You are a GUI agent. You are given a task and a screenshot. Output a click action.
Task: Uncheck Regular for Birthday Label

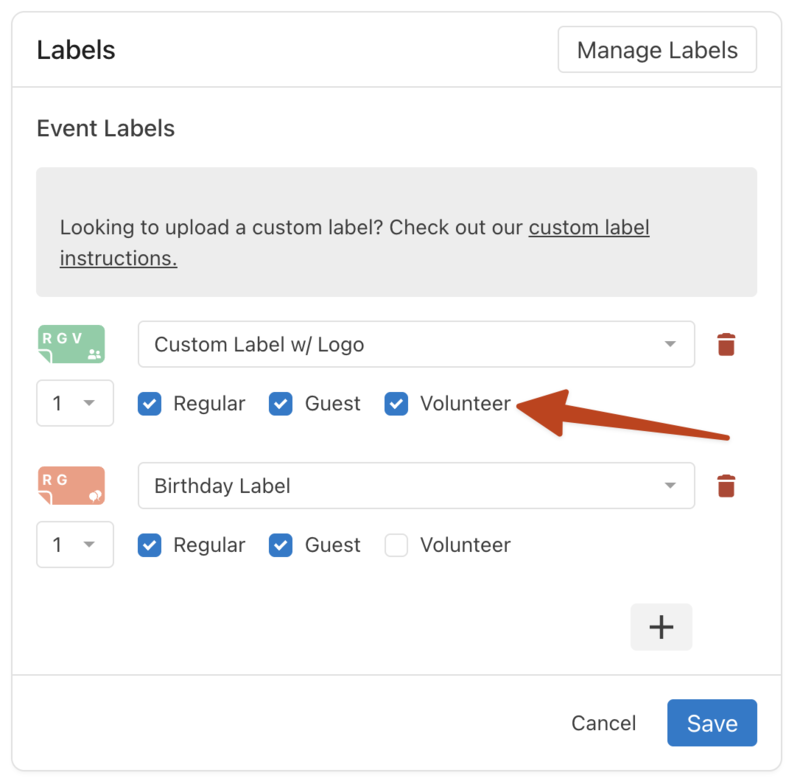150,545
